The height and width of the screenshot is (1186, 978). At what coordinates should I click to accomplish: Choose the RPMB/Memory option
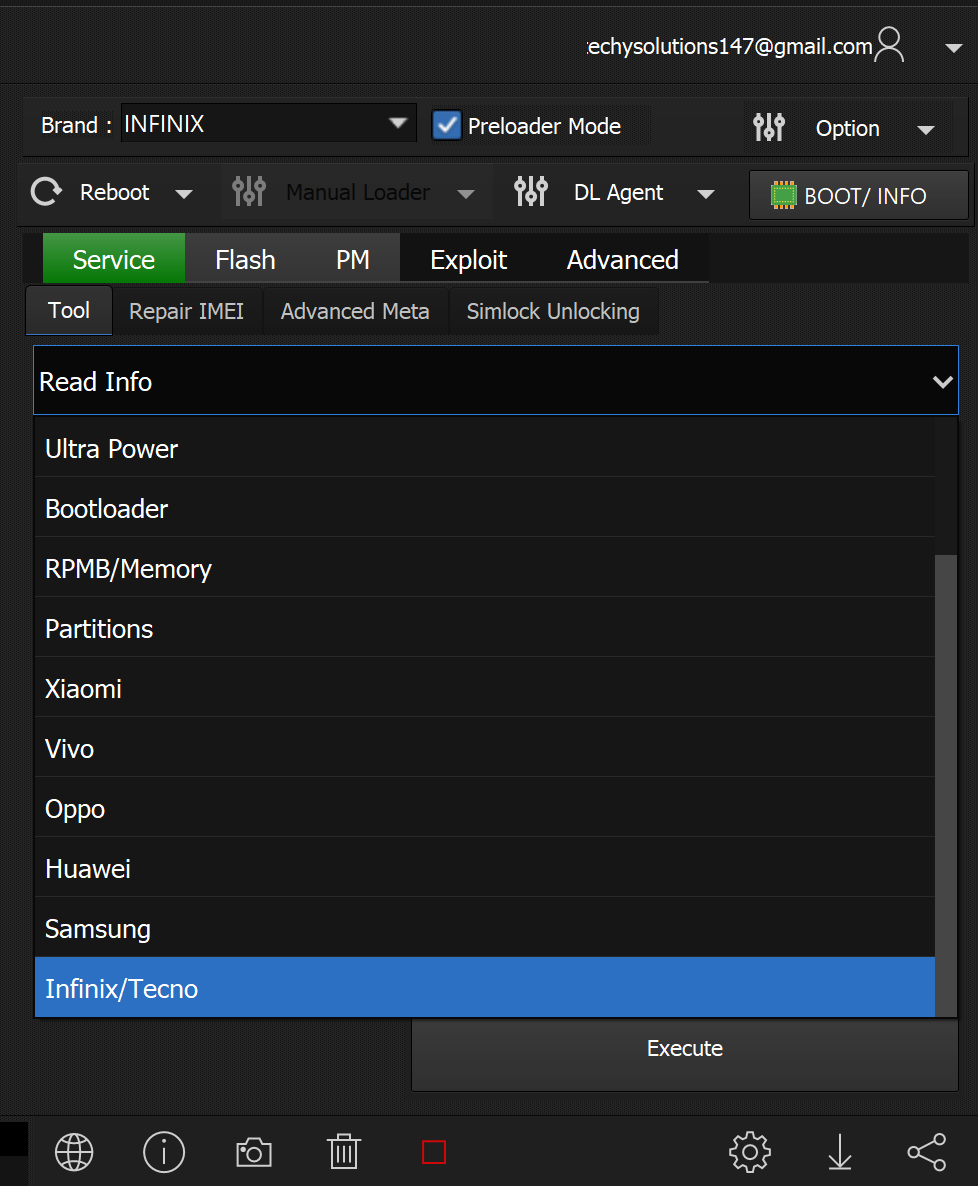(485, 568)
